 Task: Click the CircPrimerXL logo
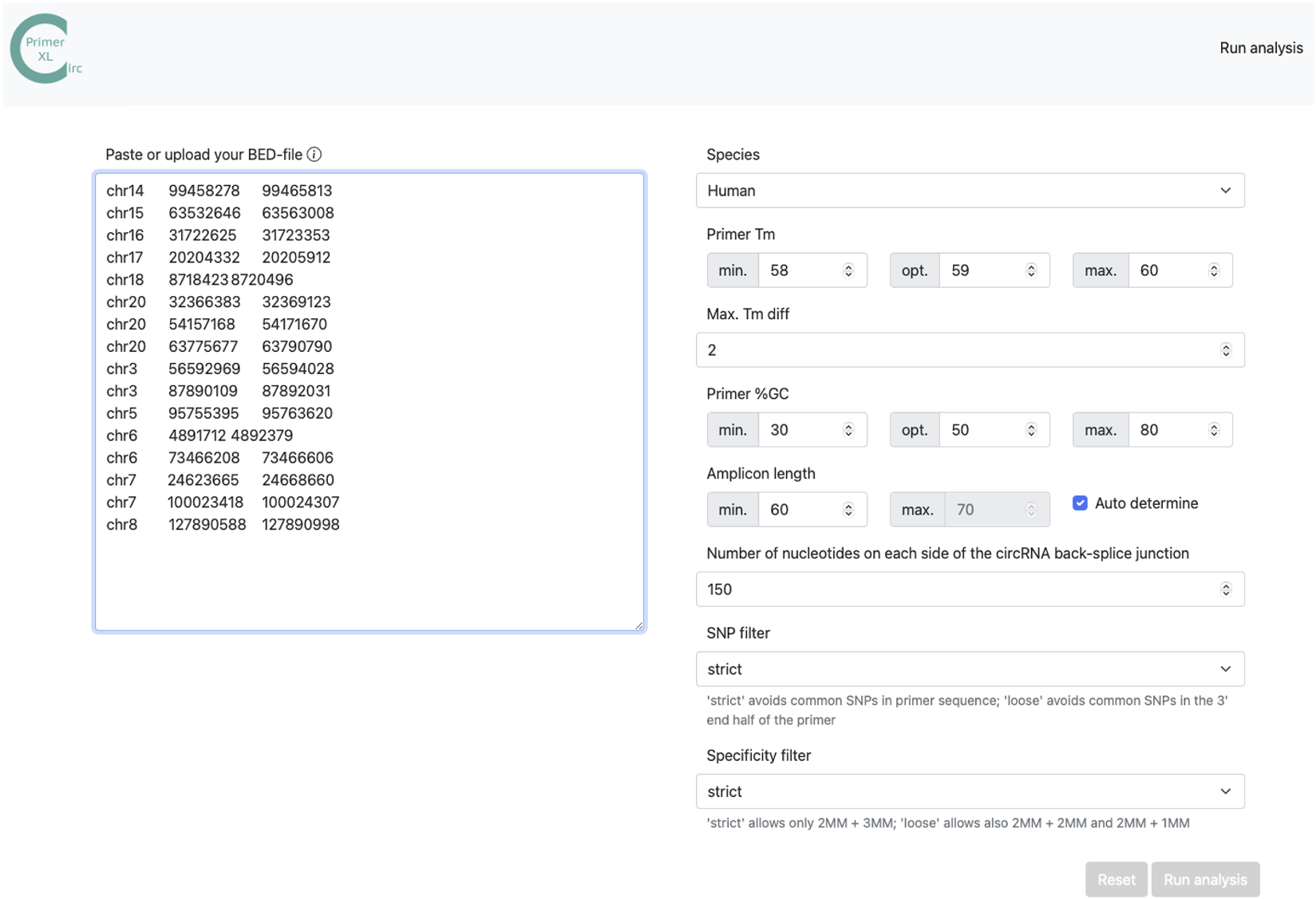[x=45, y=49]
